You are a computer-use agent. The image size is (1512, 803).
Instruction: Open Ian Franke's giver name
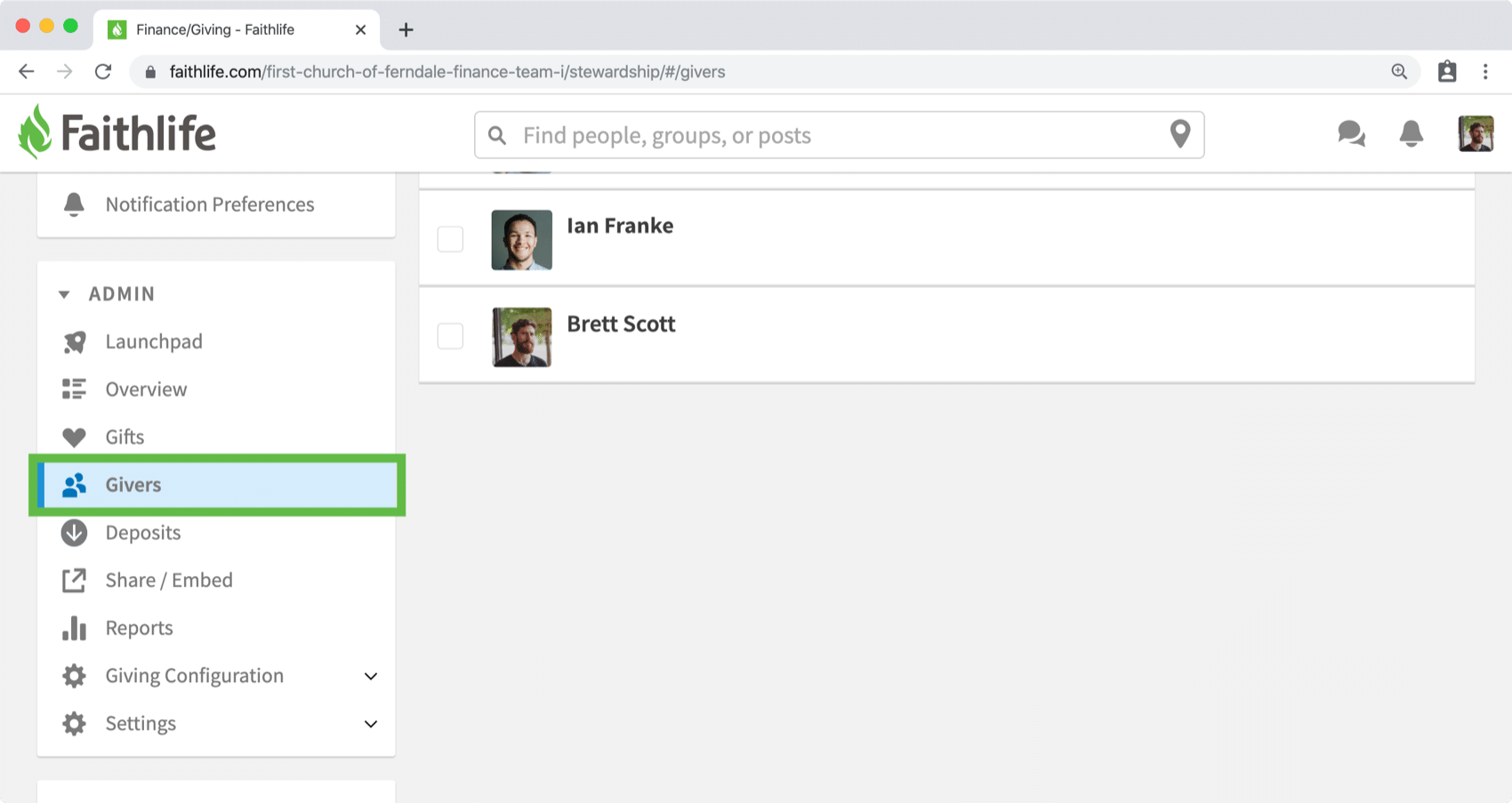620,226
